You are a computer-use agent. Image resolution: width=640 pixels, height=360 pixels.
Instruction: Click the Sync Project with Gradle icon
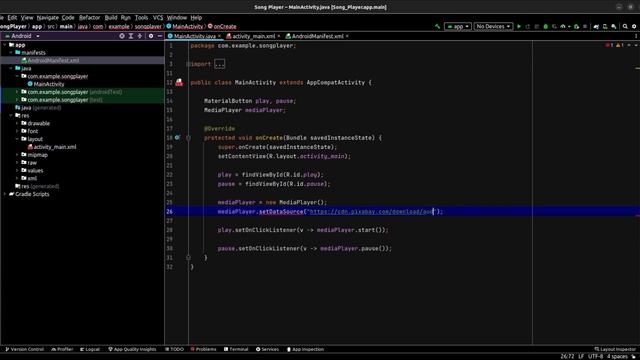point(596,27)
